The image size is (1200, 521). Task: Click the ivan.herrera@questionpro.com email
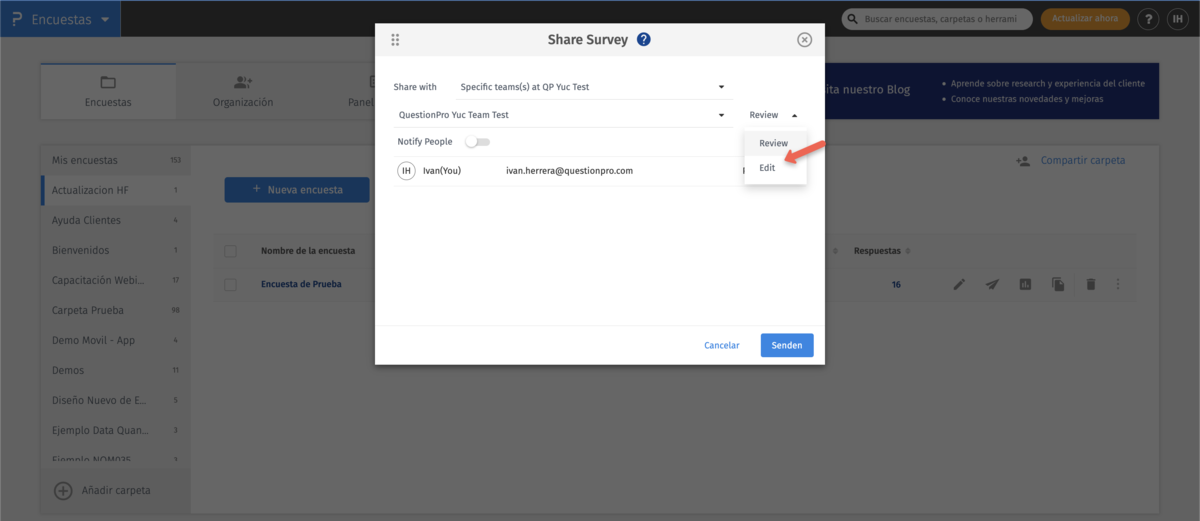coord(569,171)
